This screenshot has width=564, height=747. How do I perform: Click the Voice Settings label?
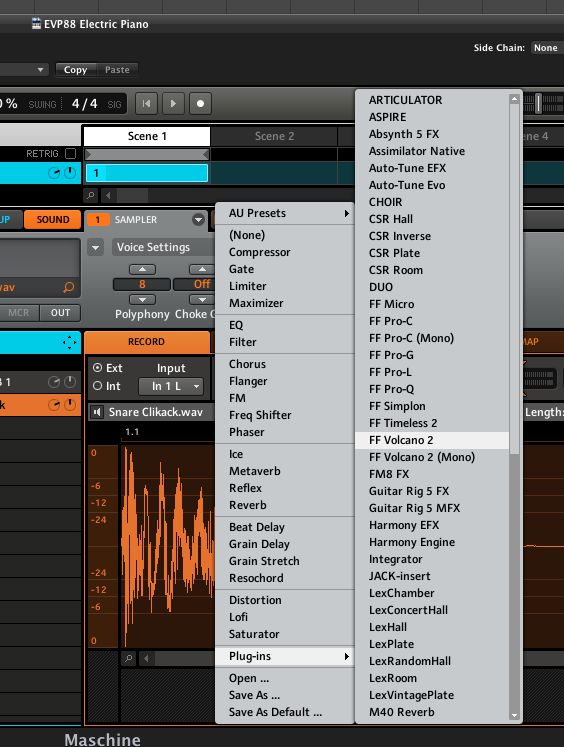coord(153,247)
